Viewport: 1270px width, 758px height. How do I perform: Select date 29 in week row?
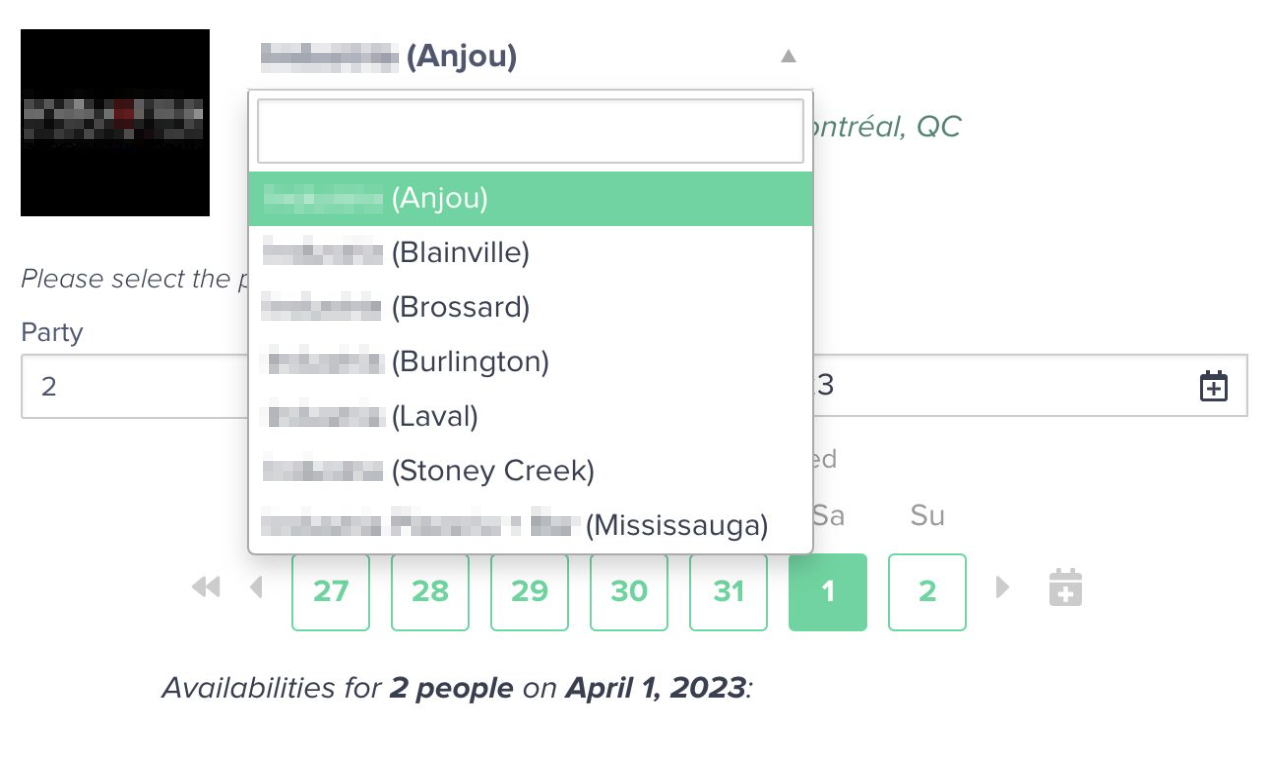pos(529,592)
